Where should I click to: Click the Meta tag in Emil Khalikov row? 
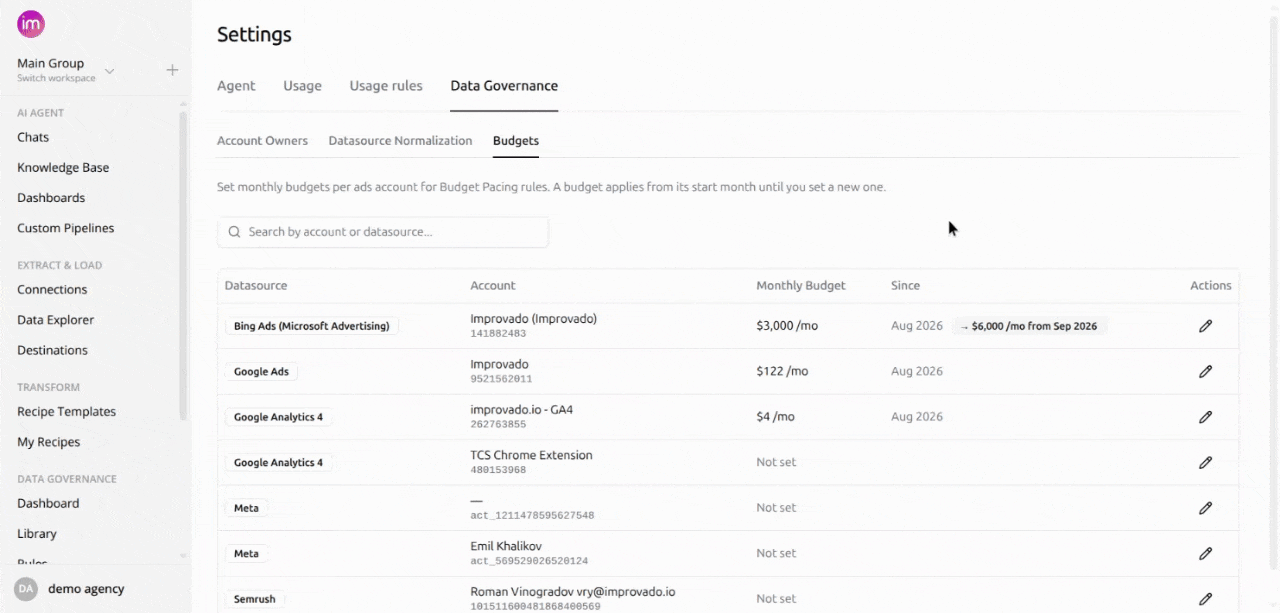(246, 554)
